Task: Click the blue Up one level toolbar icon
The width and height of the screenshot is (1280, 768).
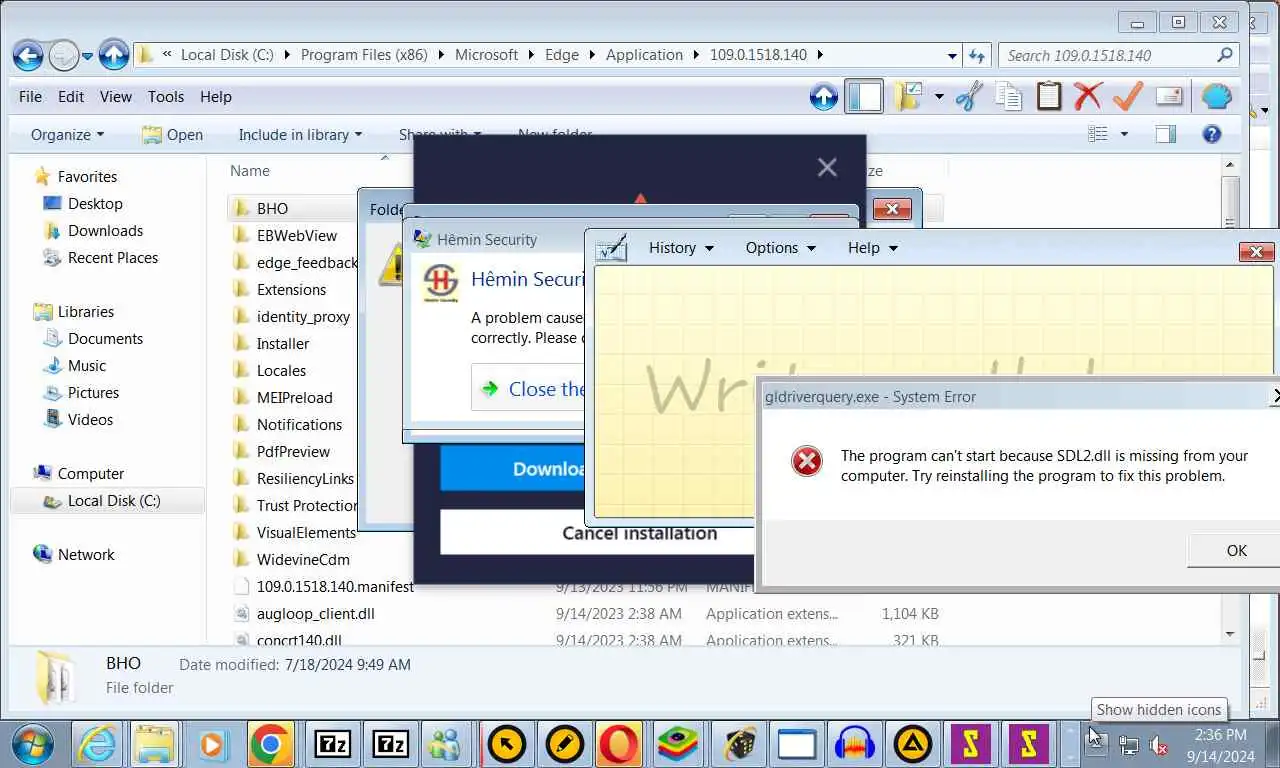Action: [x=824, y=97]
